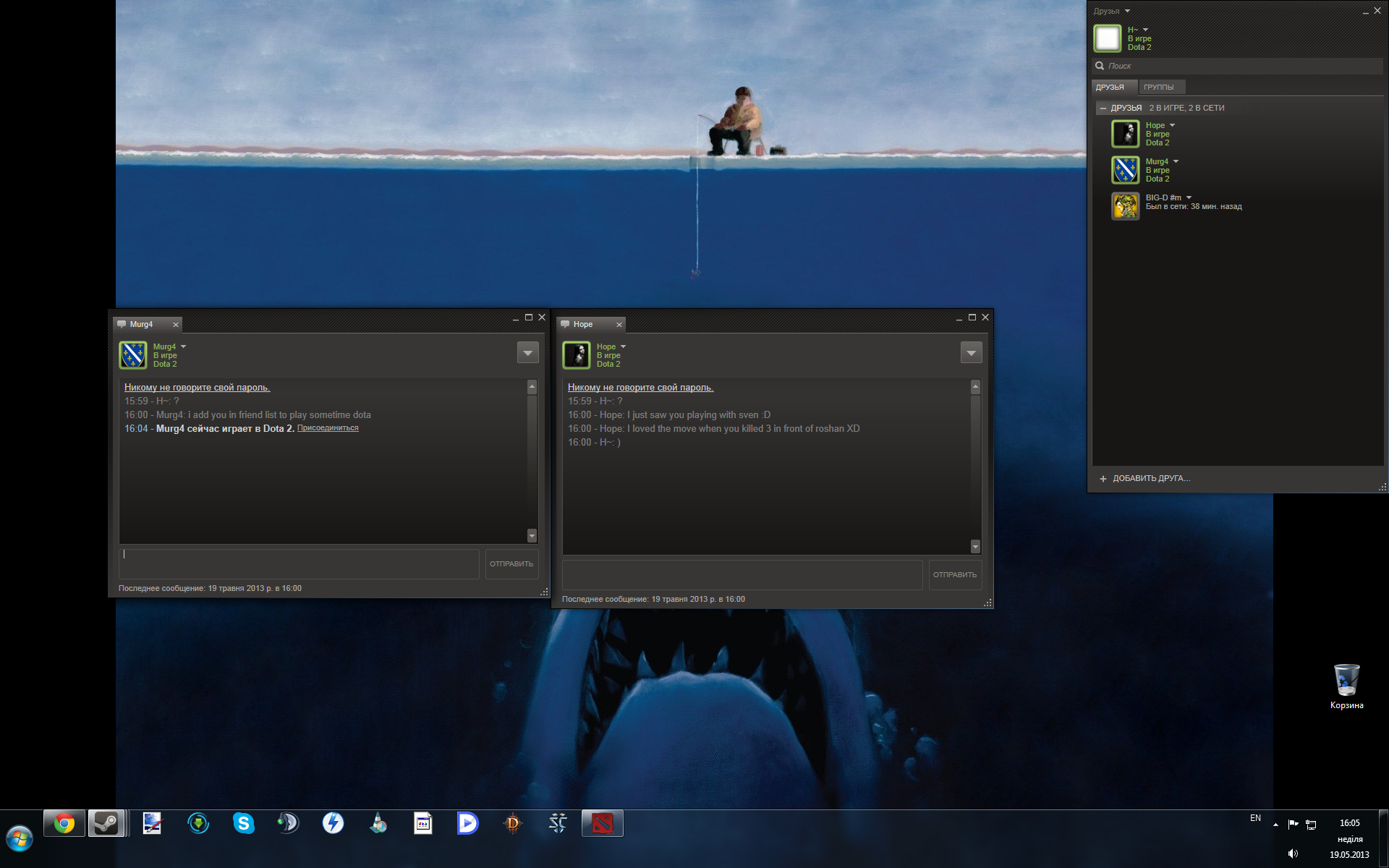The height and width of the screenshot is (868, 1389).
Task: Open the small arrow beside Murg4 name in chat
Action: click(183, 346)
